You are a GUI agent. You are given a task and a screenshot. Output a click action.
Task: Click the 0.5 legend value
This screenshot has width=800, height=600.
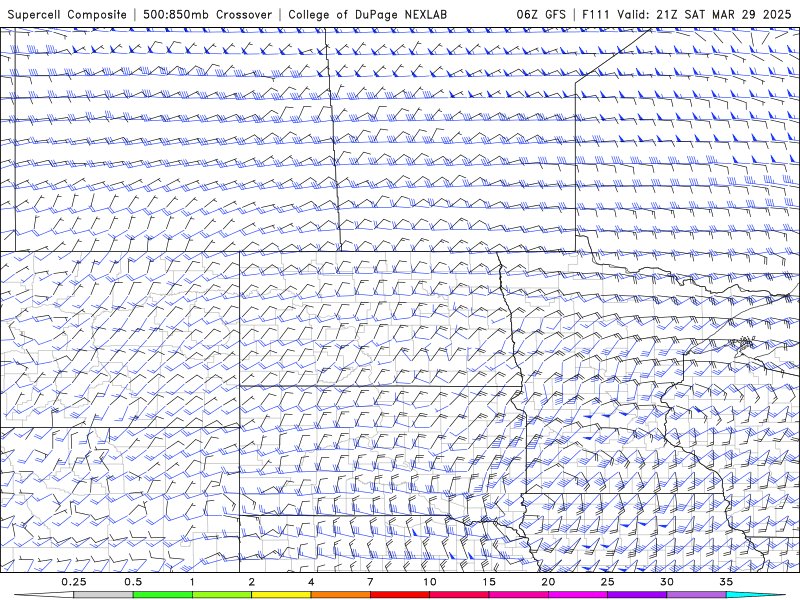coord(133,582)
